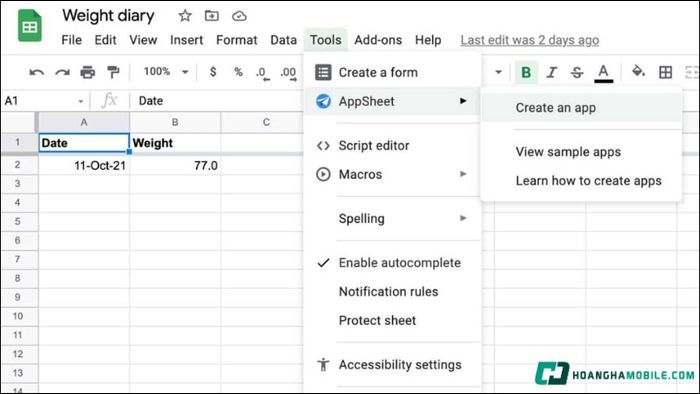Click the AppSheet logo icon

click(x=323, y=101)
